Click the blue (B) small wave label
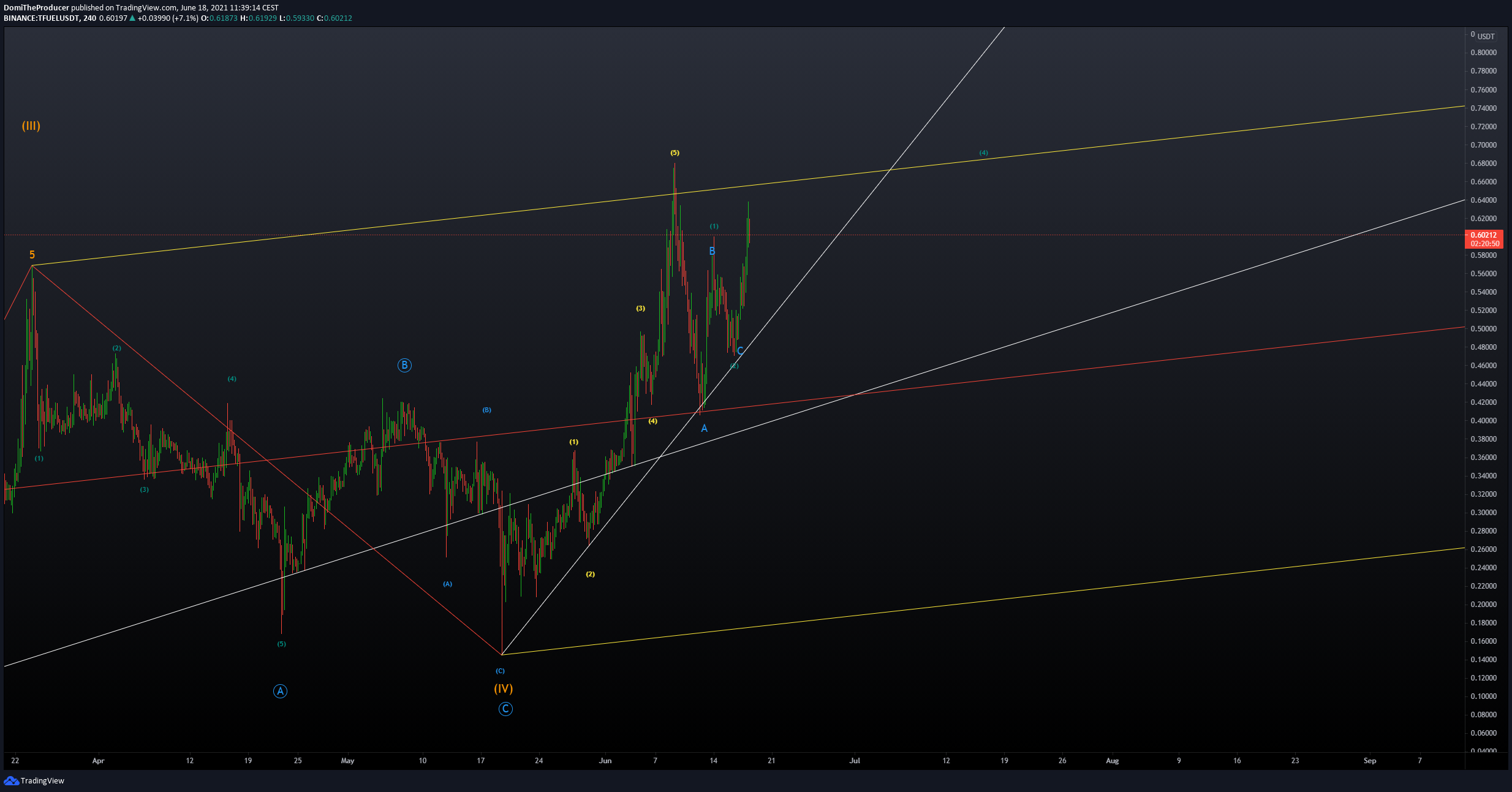 tap(486, 410)
